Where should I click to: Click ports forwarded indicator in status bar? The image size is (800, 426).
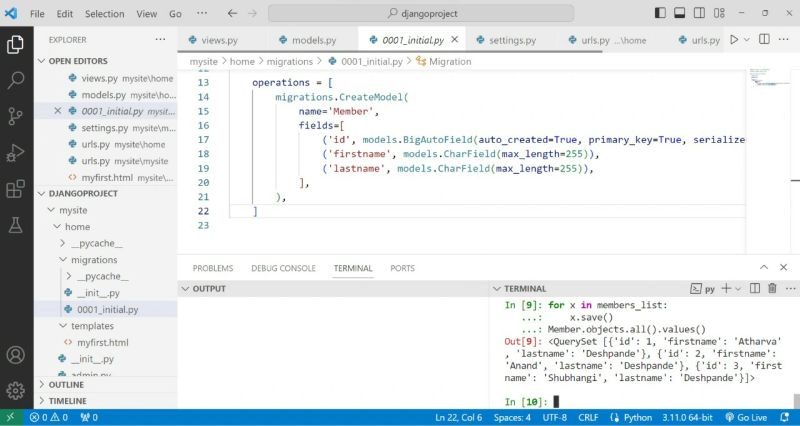coord(89,417)
